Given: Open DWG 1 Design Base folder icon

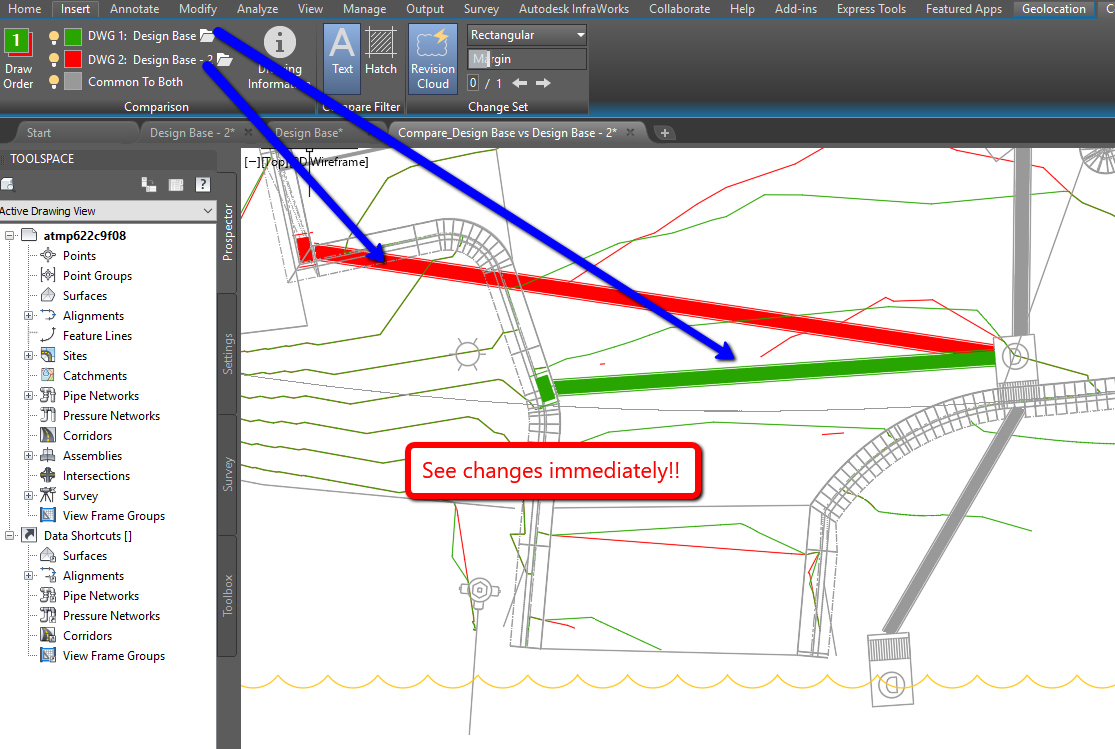Looking at the screenshot, I should (x=207, y=35).
